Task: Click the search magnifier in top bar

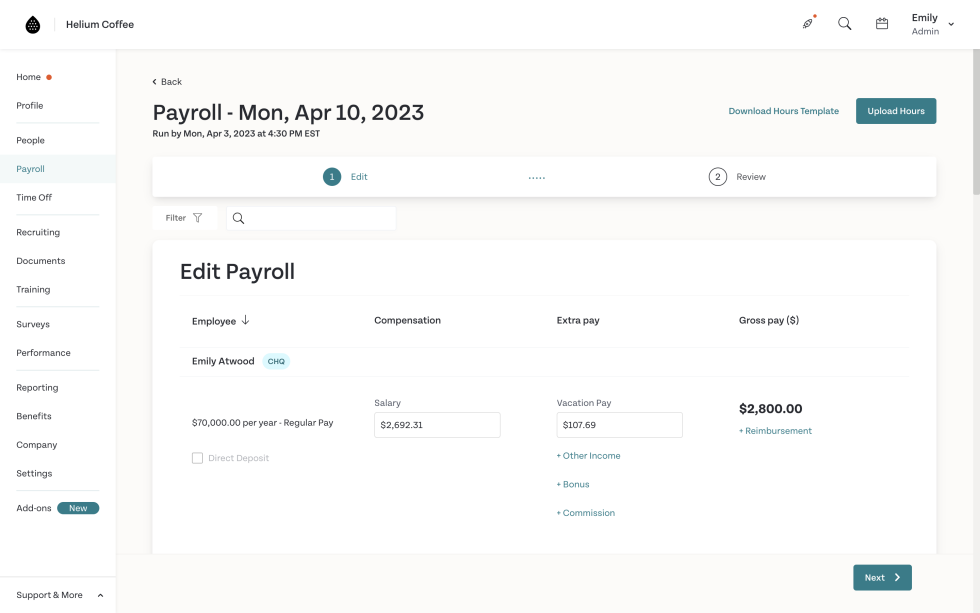Action: click(845, 24)
